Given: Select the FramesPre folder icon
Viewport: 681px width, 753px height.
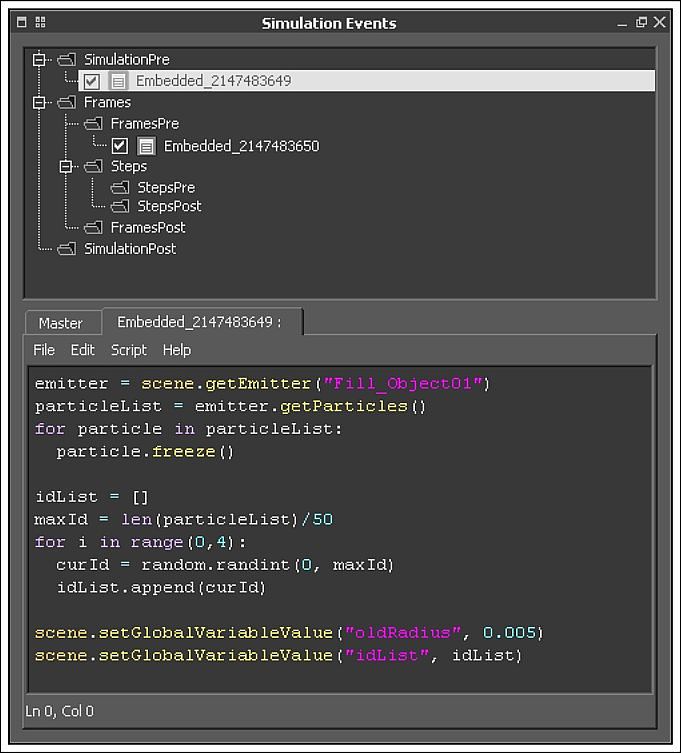Looking at the screenshot, I should 94,124.
